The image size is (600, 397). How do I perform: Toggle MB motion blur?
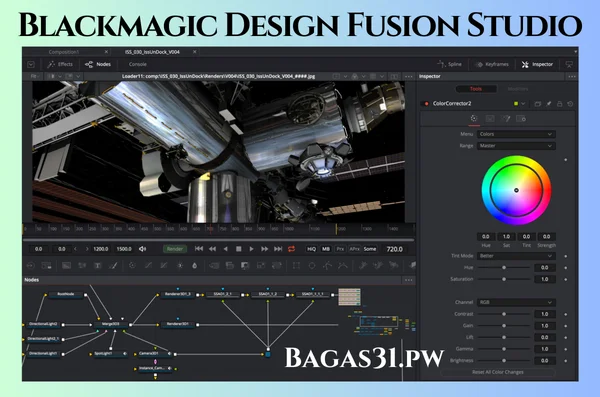[x=326, y=249]
